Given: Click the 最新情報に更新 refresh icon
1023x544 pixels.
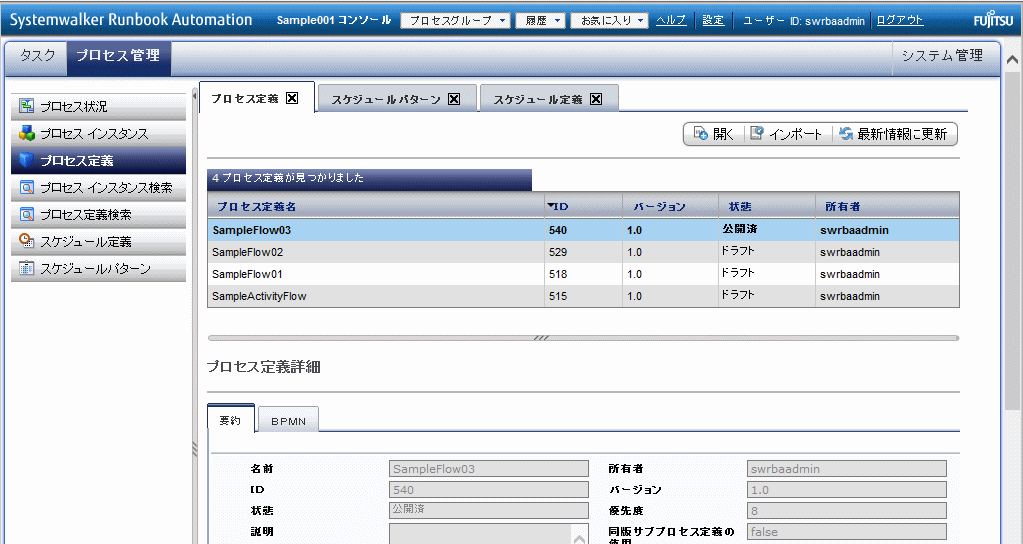Looking at the screenshot, I should [x=846, y=134].
